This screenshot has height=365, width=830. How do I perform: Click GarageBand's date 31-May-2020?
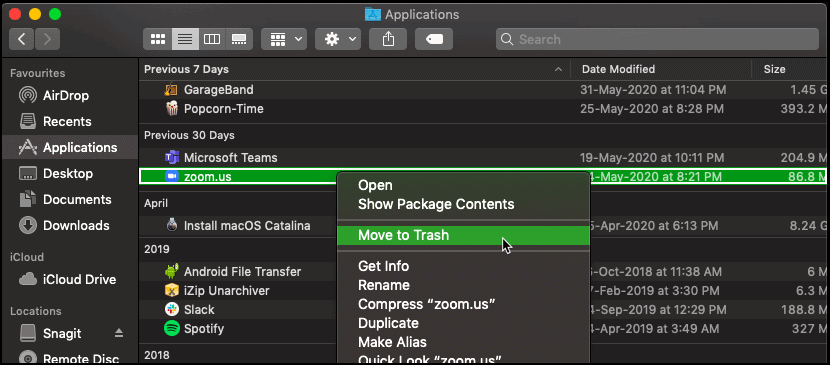pos(654,90)
